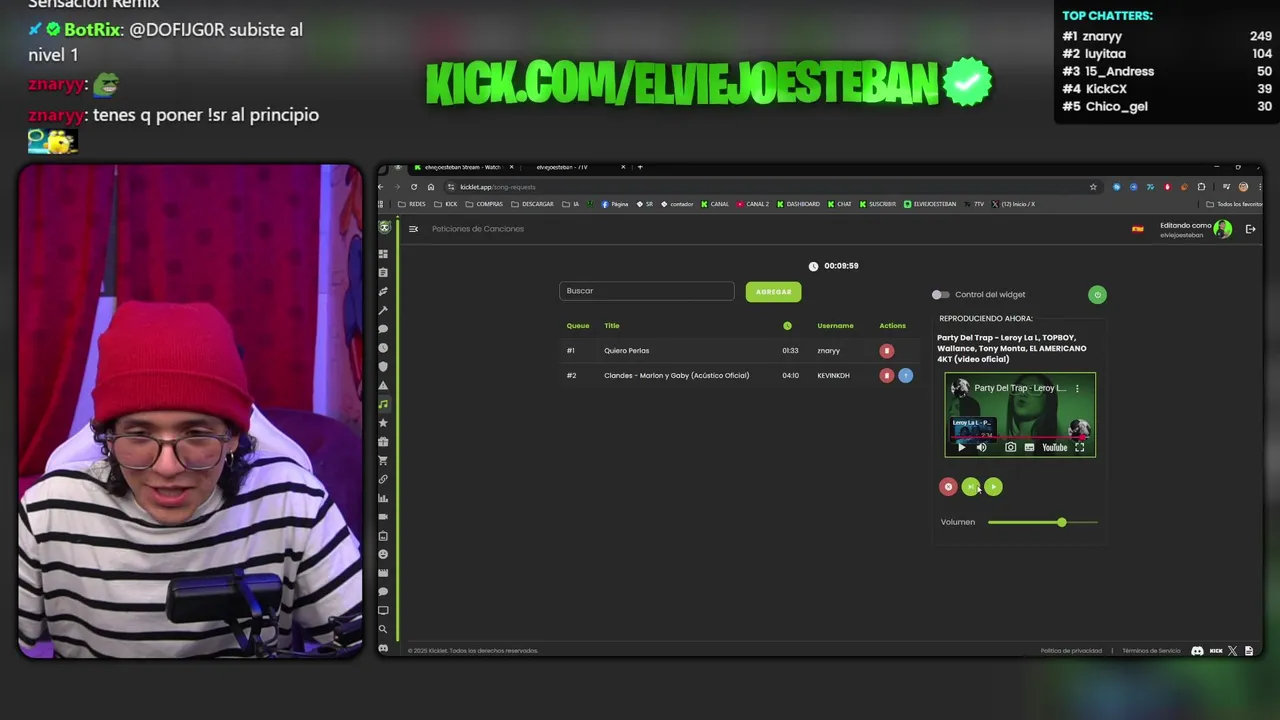Delete the Quiero Perlas song request

(x=886, y=351)
